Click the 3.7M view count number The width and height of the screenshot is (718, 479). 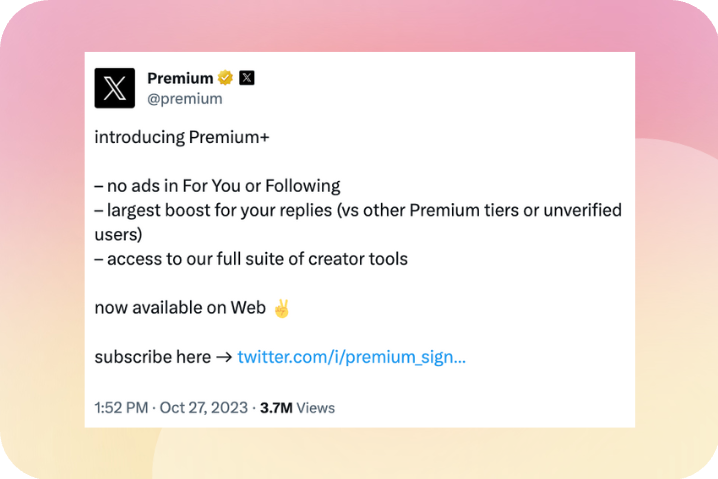click(x=275, y=408)
